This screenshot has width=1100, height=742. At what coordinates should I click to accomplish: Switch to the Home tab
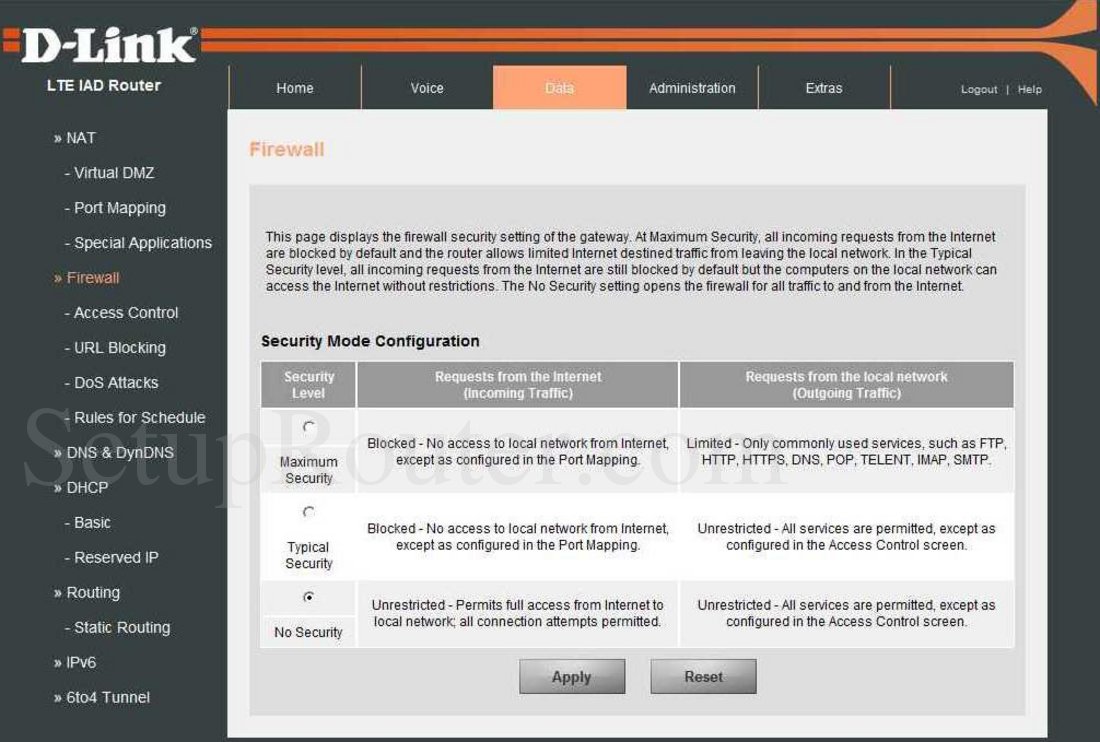[x=294, y=88]
